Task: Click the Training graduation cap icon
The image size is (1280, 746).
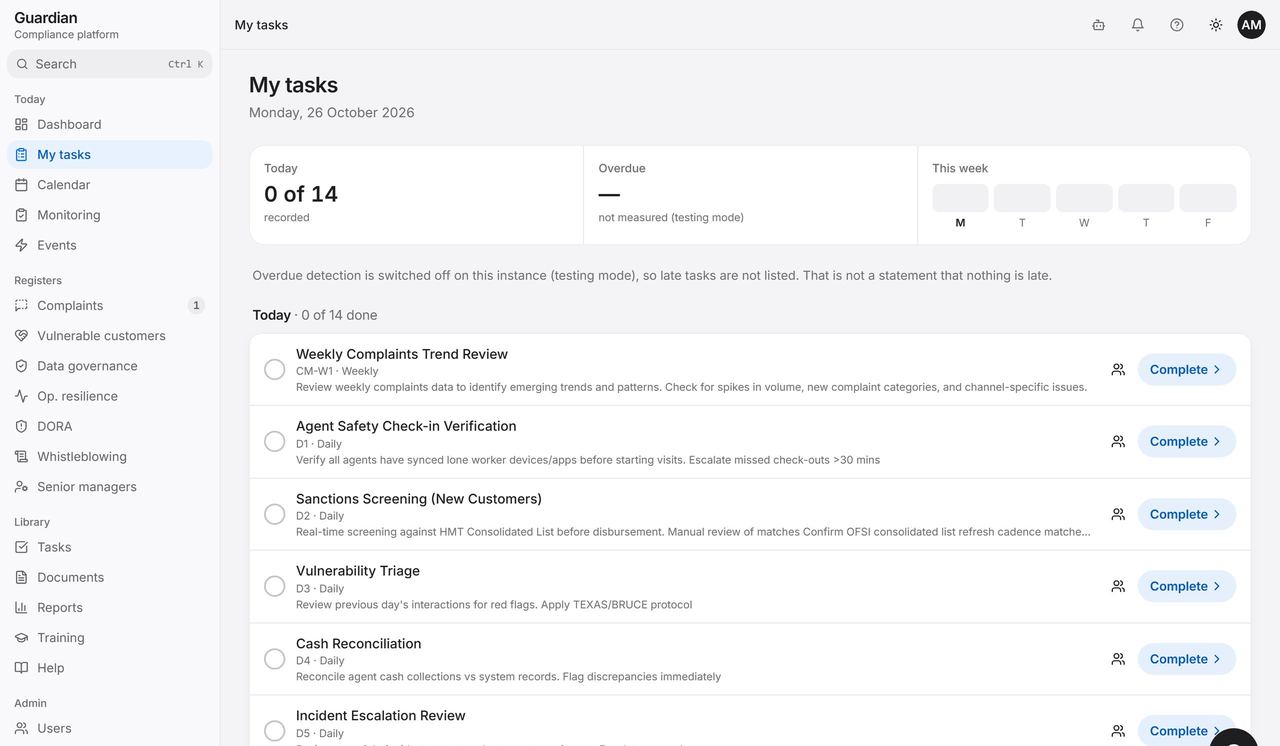Action: pyautogui.click(x=21, y=638)
